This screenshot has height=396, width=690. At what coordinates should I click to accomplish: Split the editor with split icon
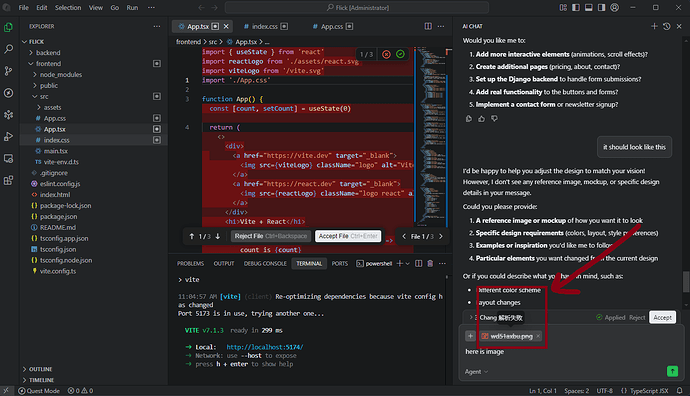tap(428, 26)
